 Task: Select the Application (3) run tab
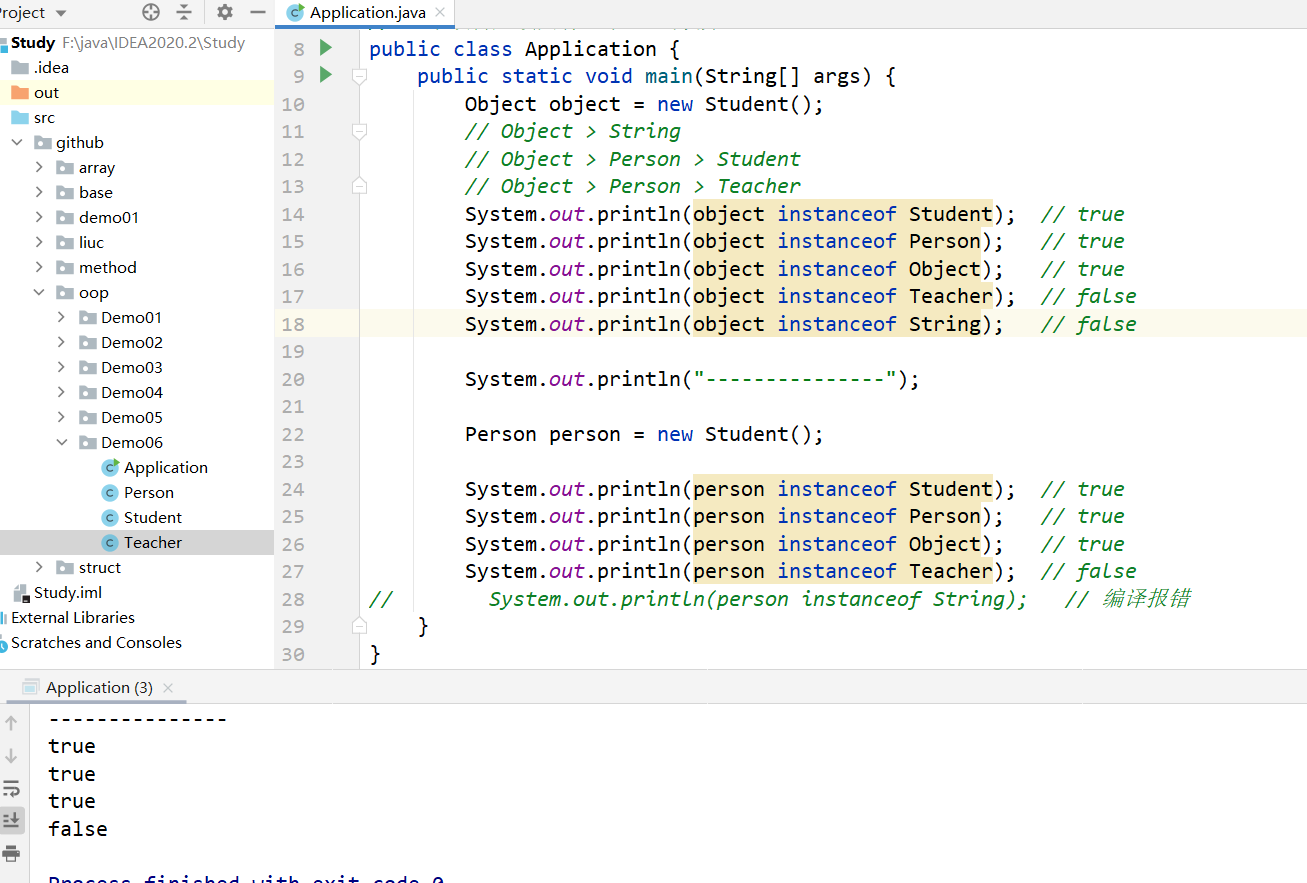(99, 687)
